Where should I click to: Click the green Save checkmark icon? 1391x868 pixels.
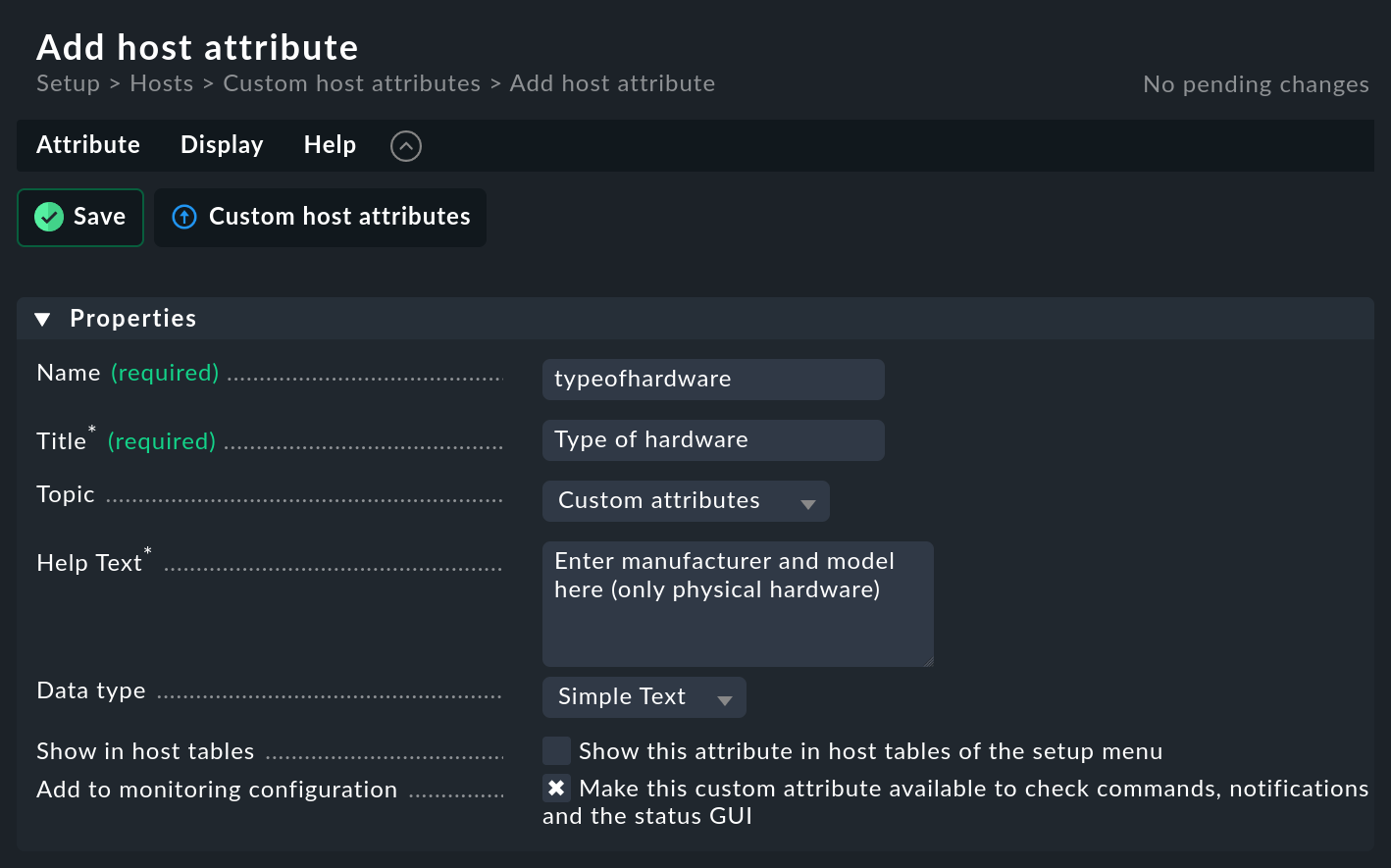click(x=49, y=217)
